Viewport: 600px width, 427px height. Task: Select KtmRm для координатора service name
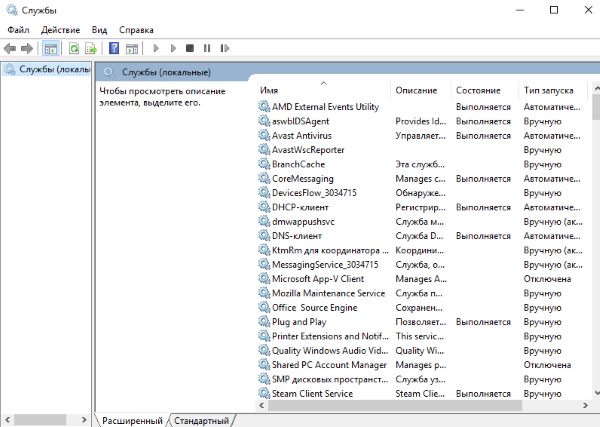[330, 250]
